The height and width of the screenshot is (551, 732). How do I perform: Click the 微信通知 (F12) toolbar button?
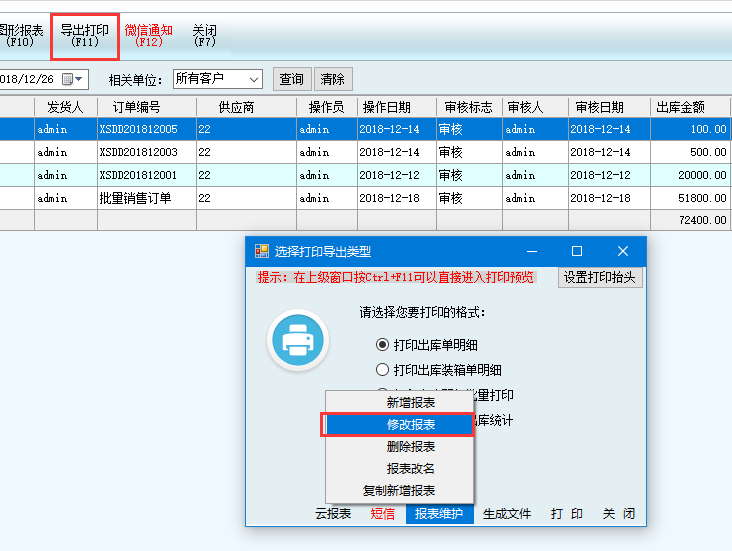coord(148,36)
